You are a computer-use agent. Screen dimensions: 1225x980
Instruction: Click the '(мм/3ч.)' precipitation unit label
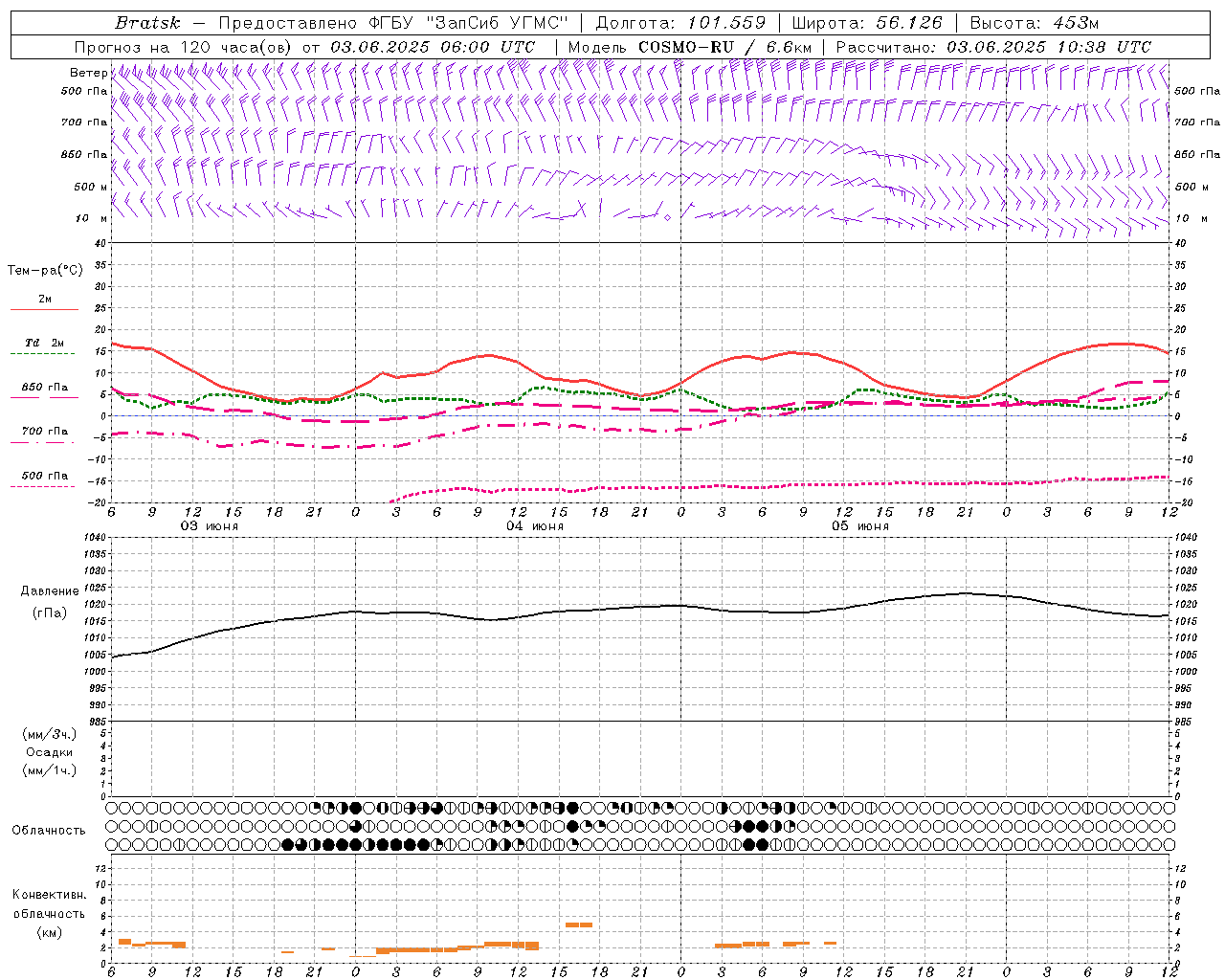pyautogui.click(x=50, y=734)
